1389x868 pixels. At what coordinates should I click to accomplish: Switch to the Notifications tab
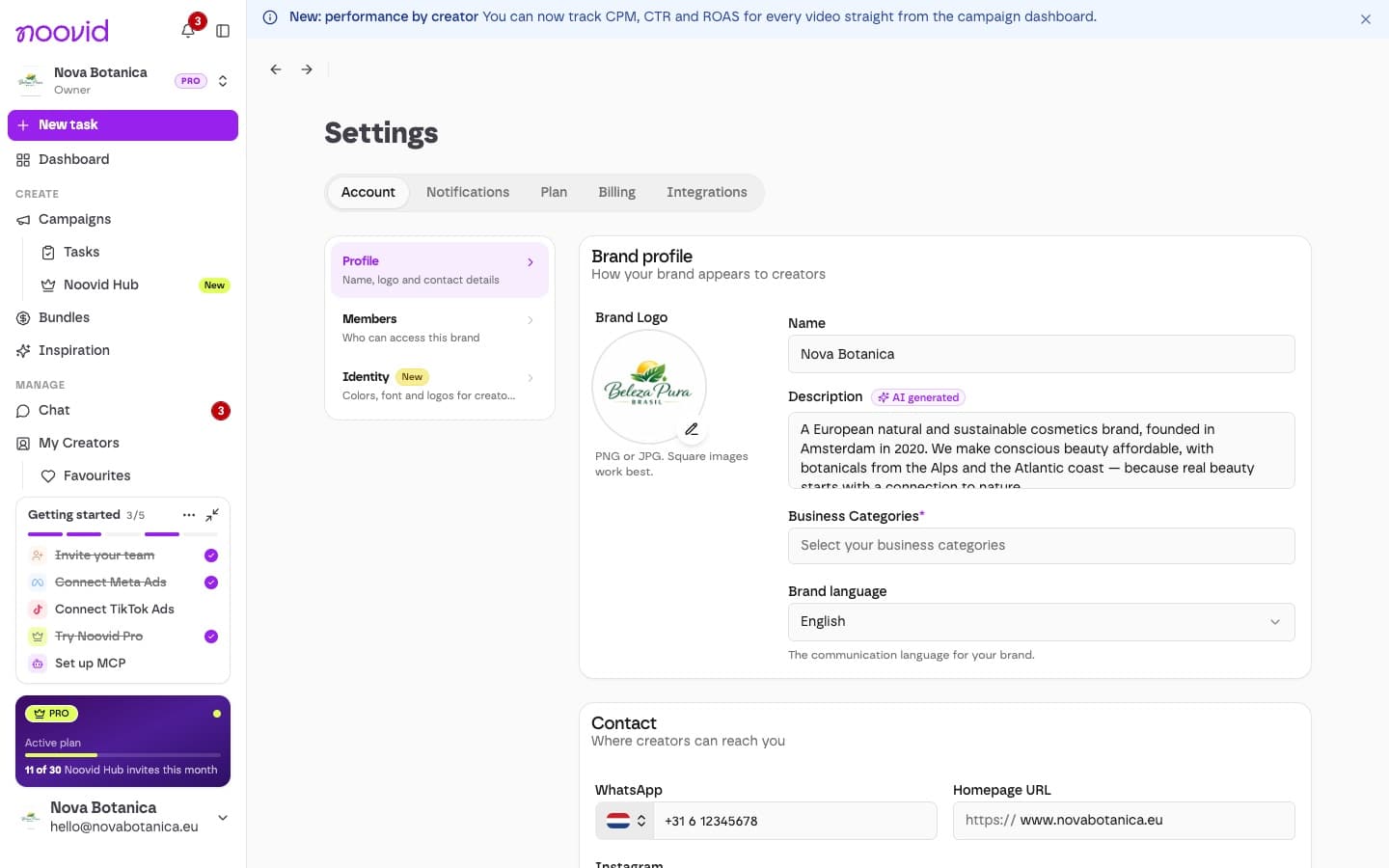(468, 193)
